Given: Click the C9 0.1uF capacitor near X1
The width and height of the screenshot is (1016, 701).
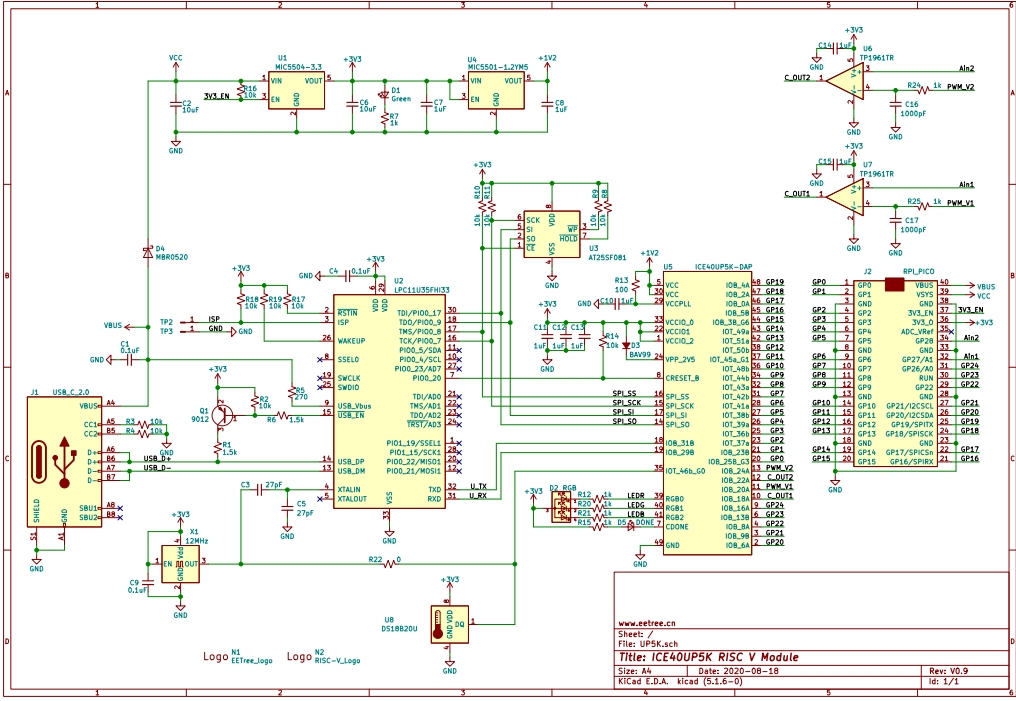Looking at the screenshot, I should coord(150,582).
